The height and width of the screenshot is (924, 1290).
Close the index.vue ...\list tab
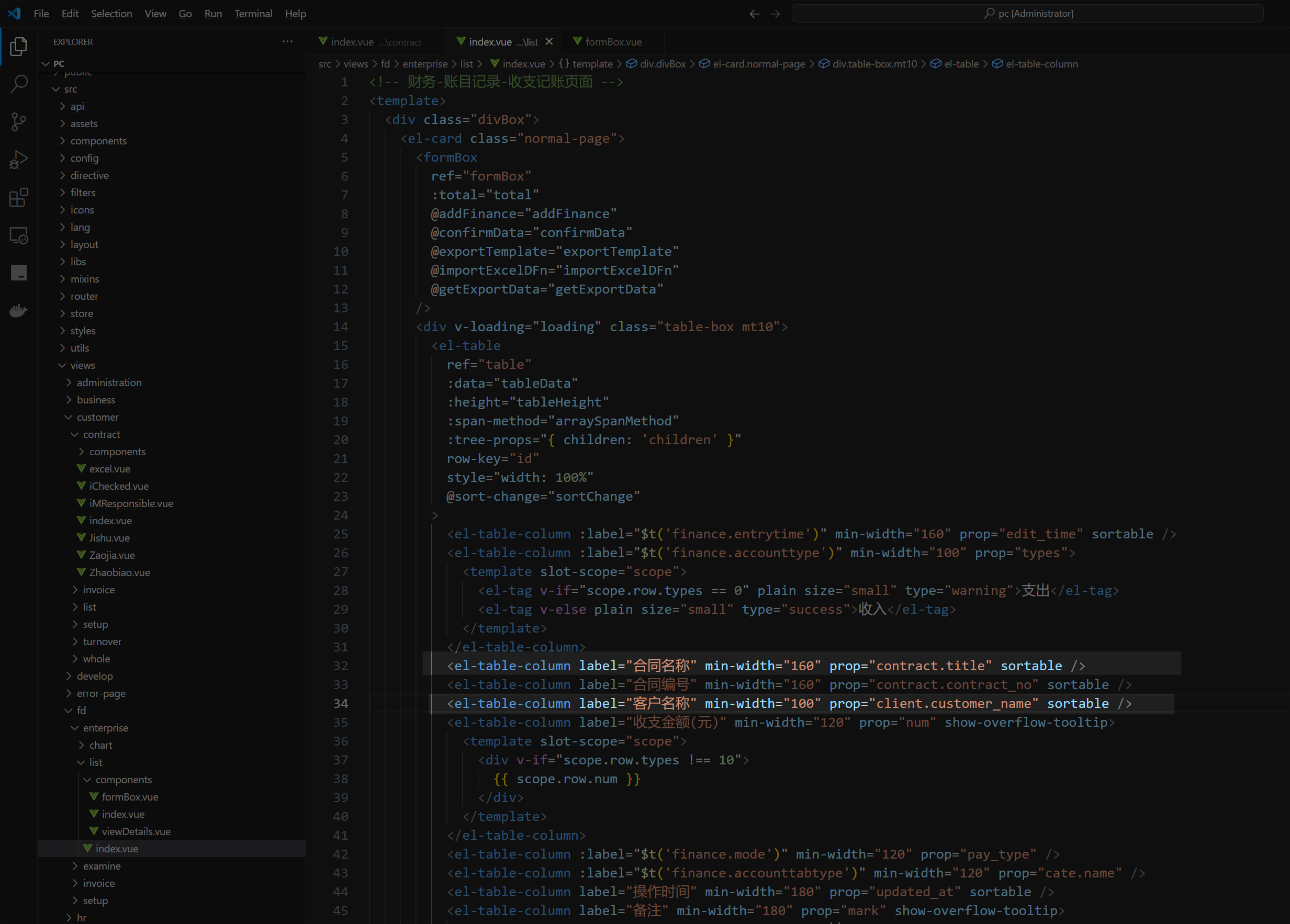(x=549, y=41)
